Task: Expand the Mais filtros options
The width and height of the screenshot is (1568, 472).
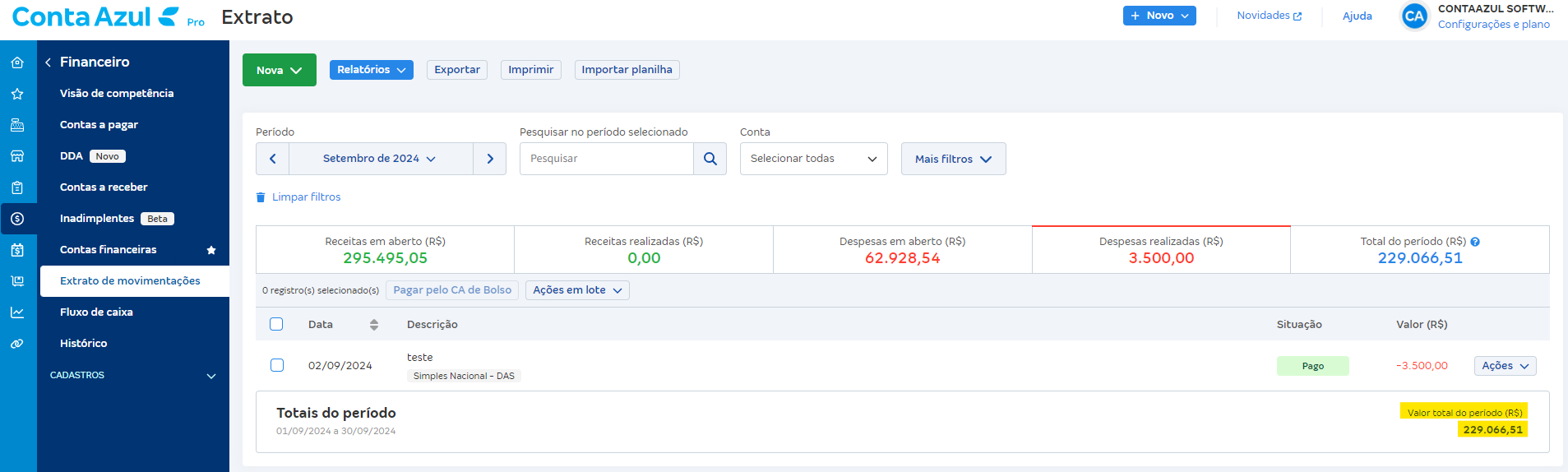Action: tap(953, 159)
